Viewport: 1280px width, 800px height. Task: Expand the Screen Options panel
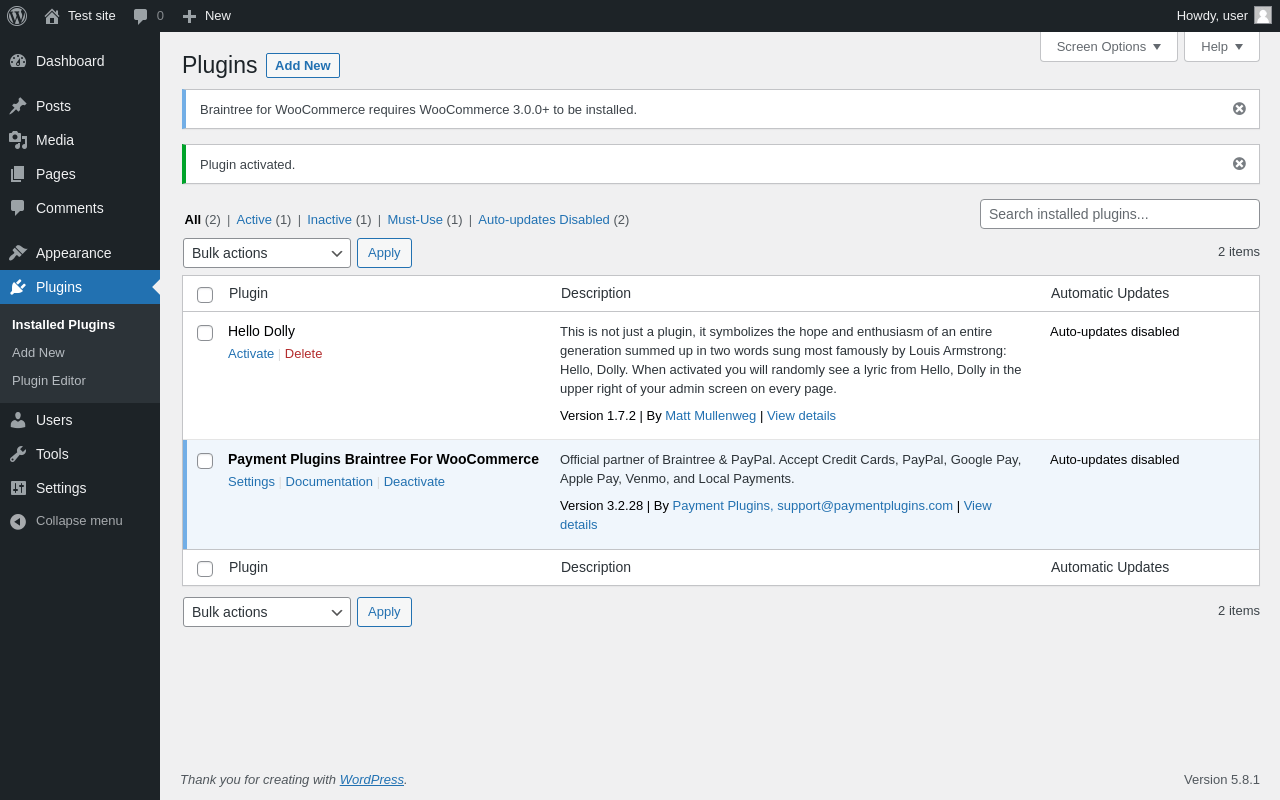tap(1108, 46)
